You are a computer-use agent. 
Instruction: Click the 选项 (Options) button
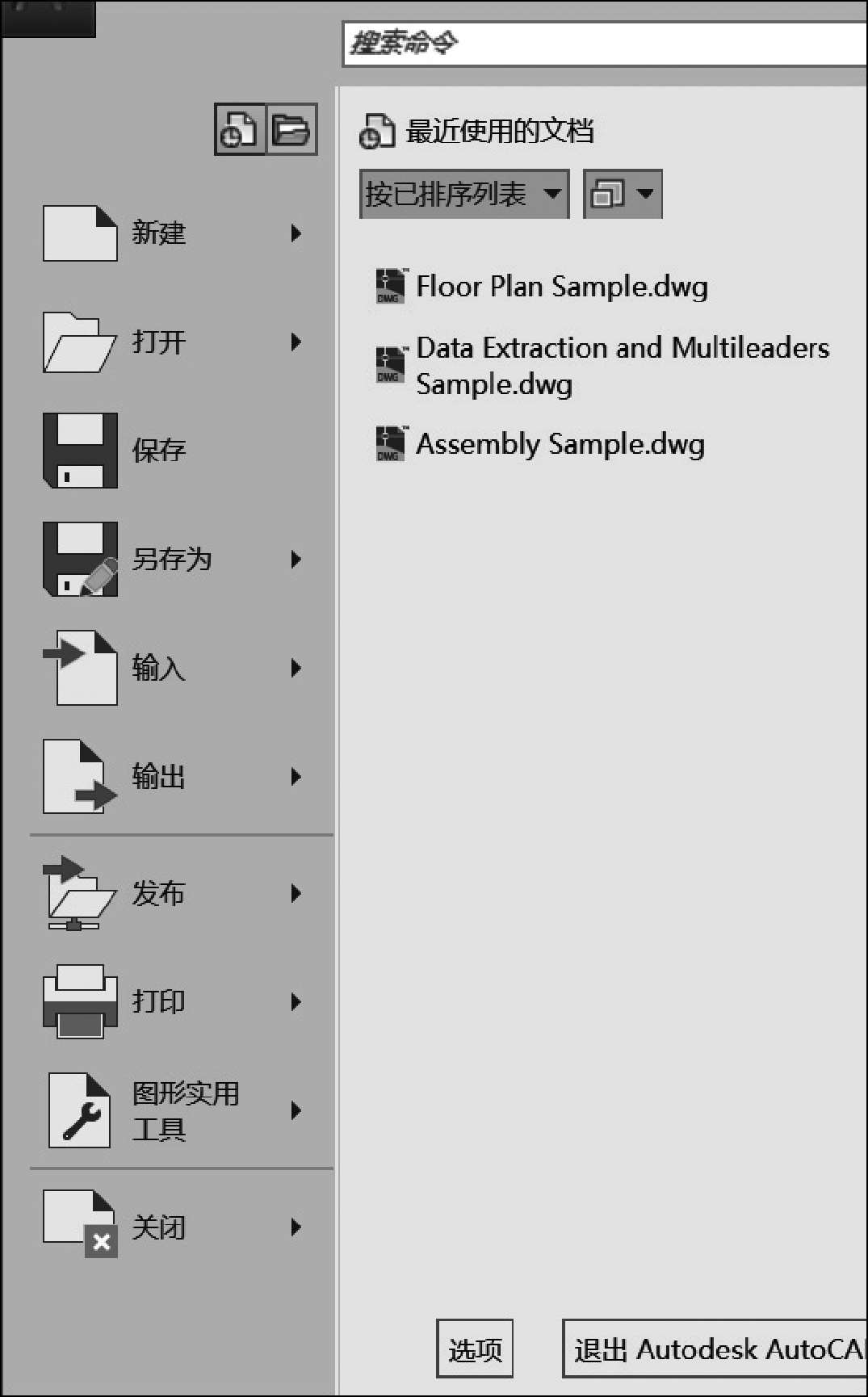pyautogui.click(x=475, y=1349)
